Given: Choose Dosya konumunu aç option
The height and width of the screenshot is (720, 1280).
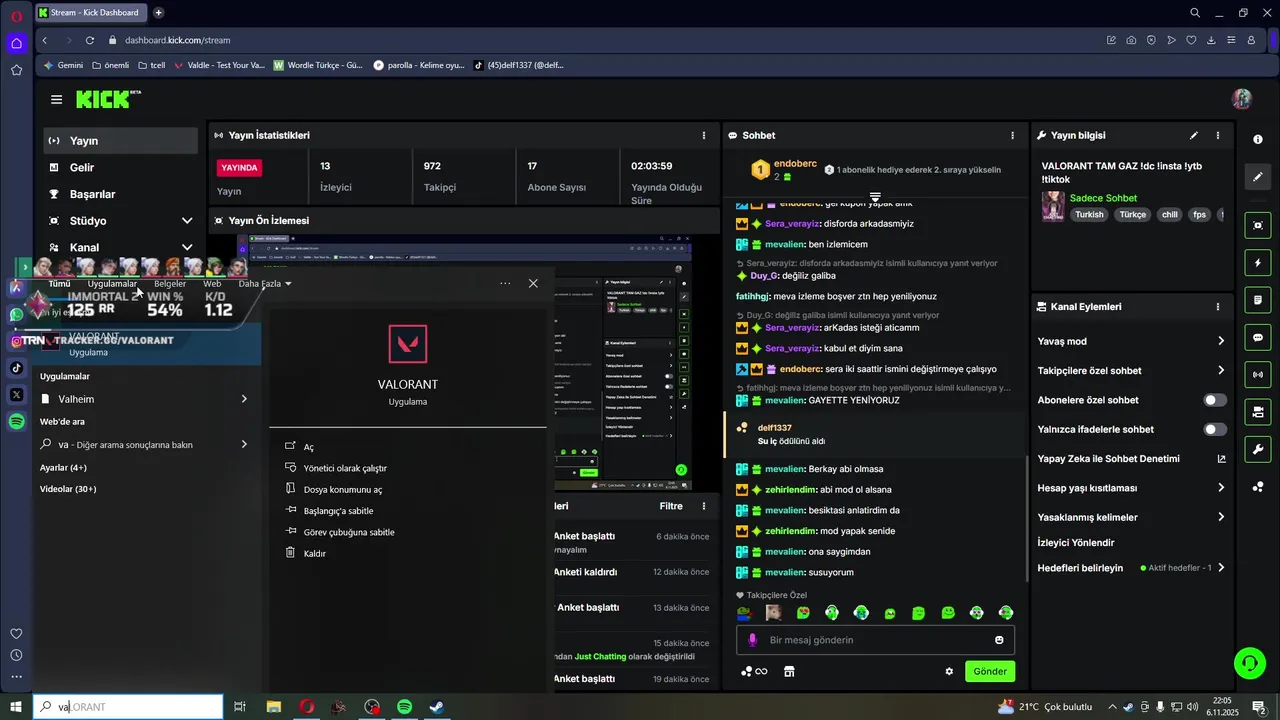Looking at the screenshot, I should (x=343, y=489).
